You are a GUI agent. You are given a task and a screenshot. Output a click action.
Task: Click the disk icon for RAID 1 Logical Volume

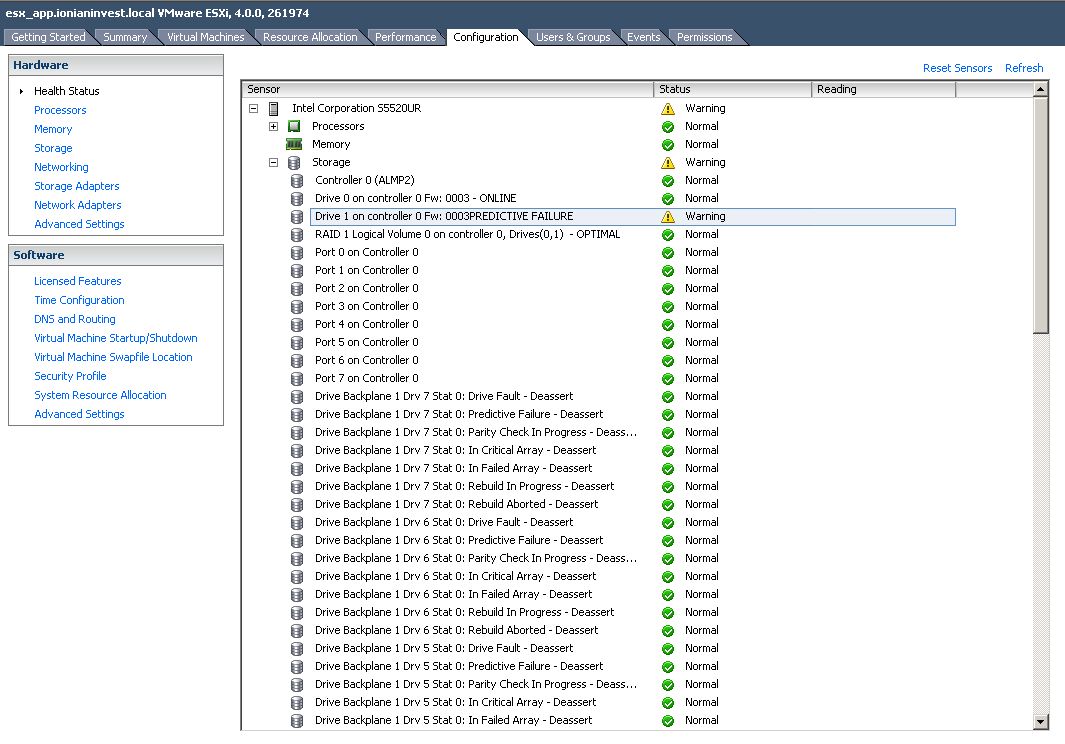(297, 234)
